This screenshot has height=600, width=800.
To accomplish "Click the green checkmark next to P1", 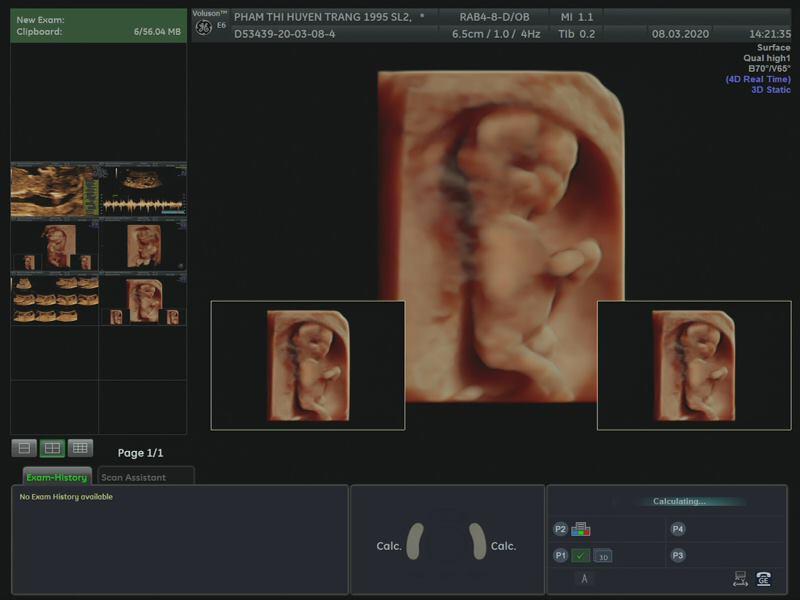I will pos(581,555).
